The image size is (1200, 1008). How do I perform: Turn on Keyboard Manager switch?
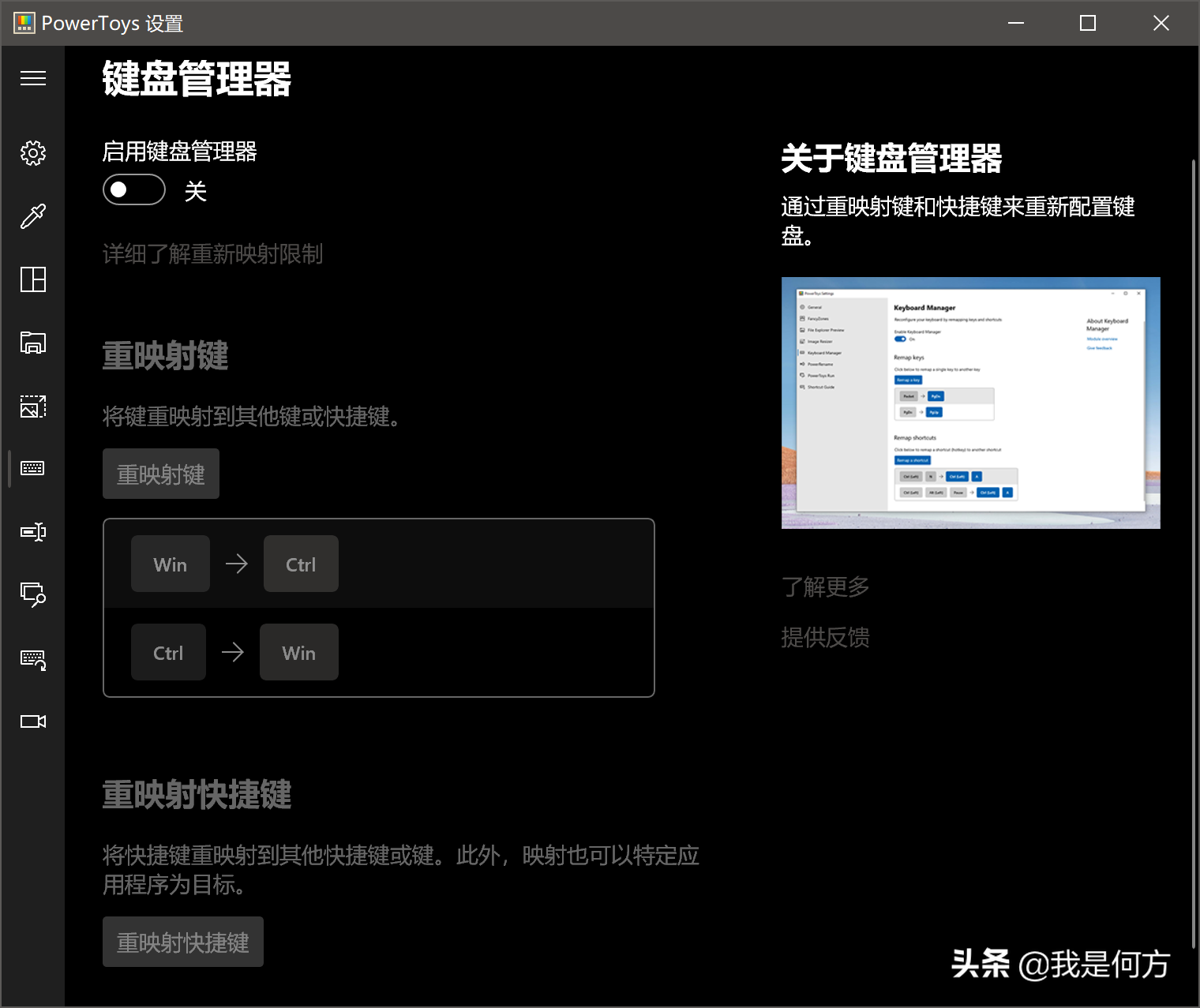133,189
